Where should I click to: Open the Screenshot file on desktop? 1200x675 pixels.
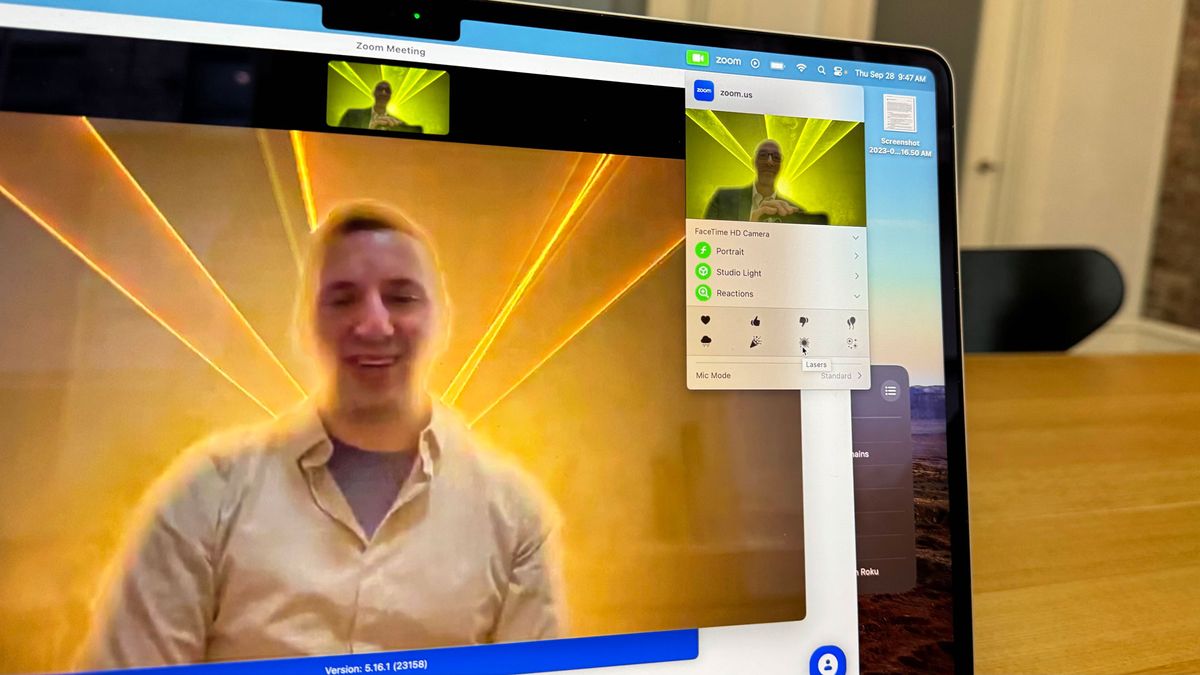pyautogui.click(x=899, y=114)
